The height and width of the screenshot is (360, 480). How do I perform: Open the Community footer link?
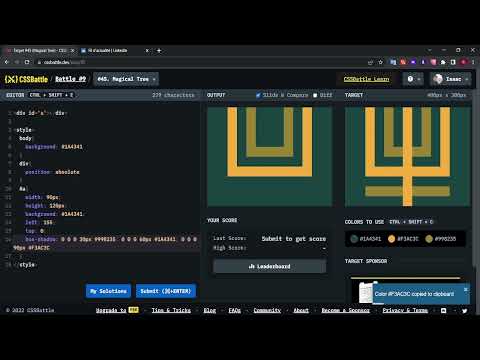tap(267, 310)
